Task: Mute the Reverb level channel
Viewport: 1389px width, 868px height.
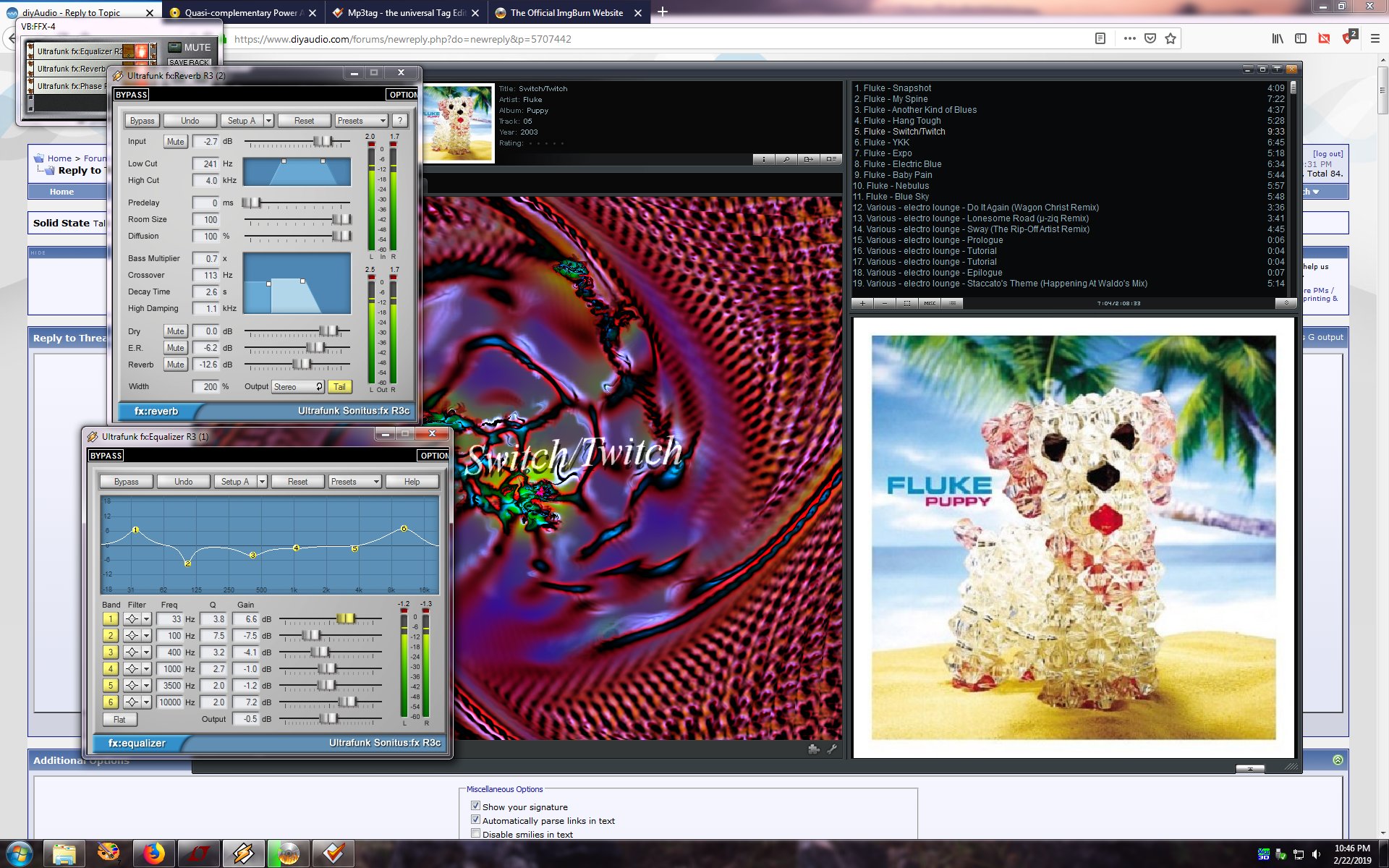Action: pyautogui.click(x=175, y=365)
